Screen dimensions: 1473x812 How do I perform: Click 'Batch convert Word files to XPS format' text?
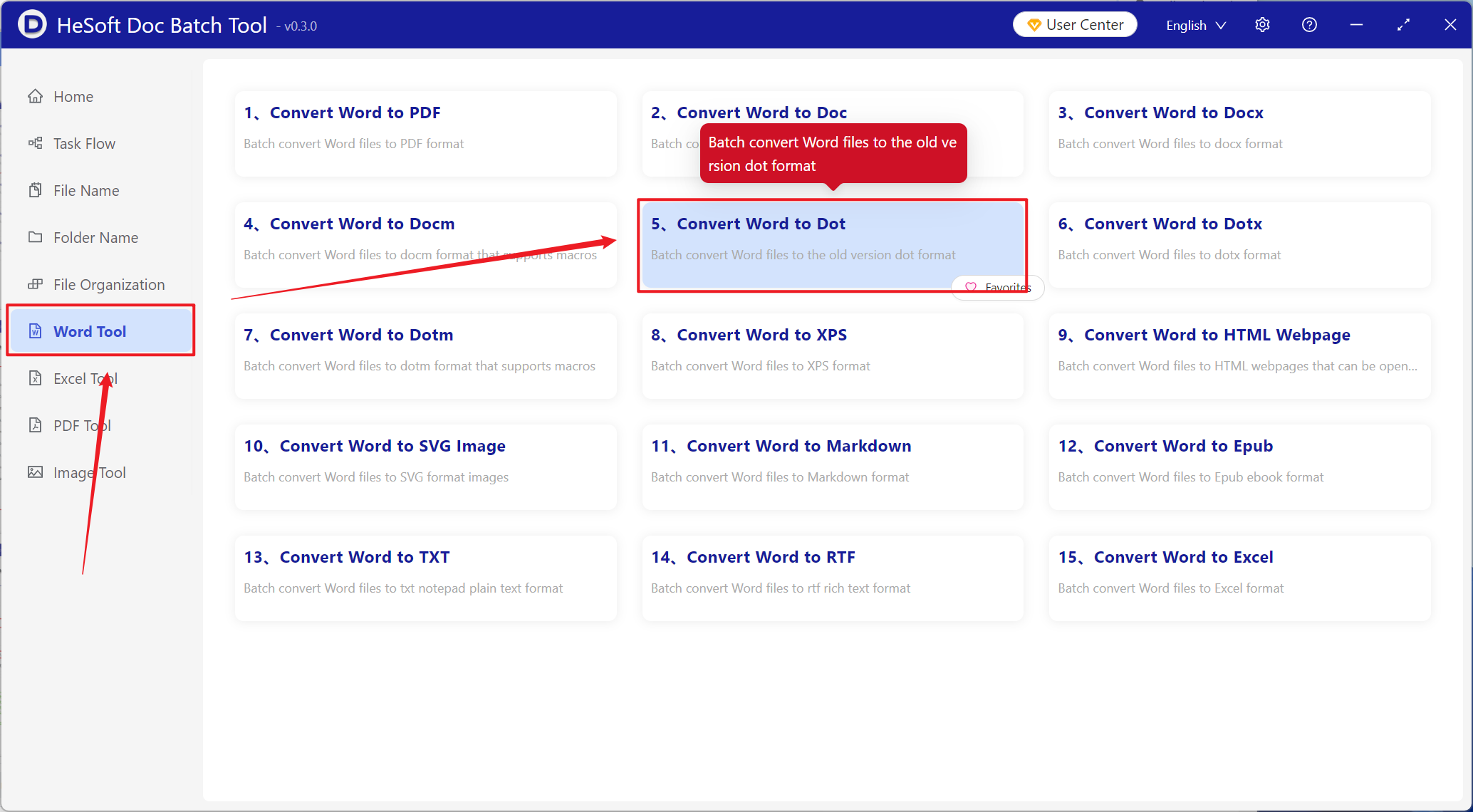pos(760,365)
